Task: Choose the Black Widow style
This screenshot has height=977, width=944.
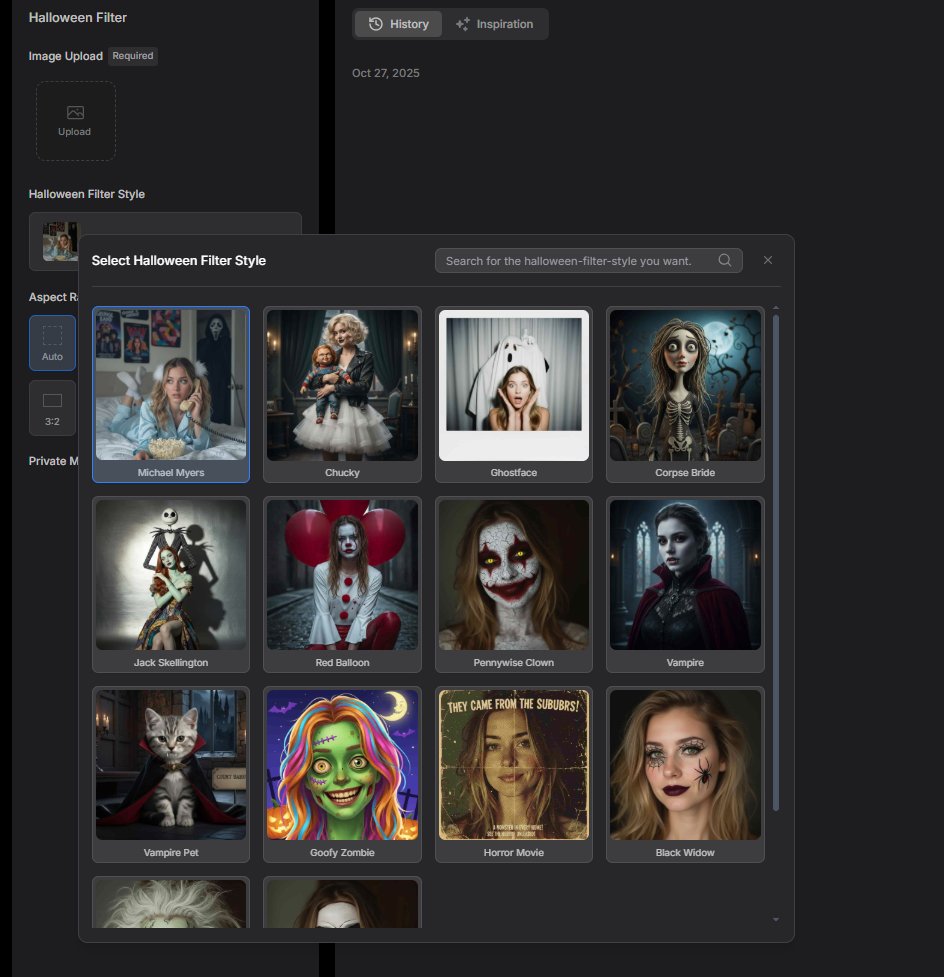Action: coord(685,774)
